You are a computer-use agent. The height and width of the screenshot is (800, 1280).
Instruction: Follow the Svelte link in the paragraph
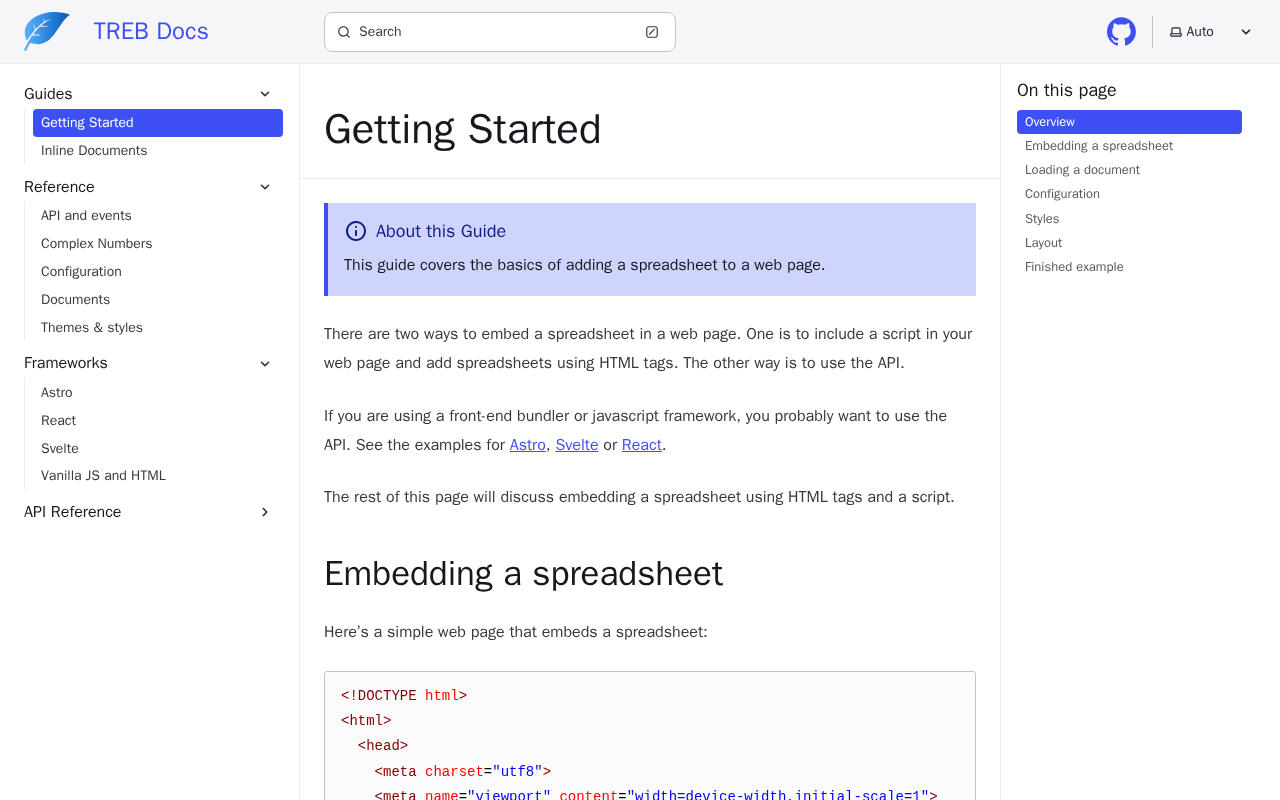coord(577,445)
